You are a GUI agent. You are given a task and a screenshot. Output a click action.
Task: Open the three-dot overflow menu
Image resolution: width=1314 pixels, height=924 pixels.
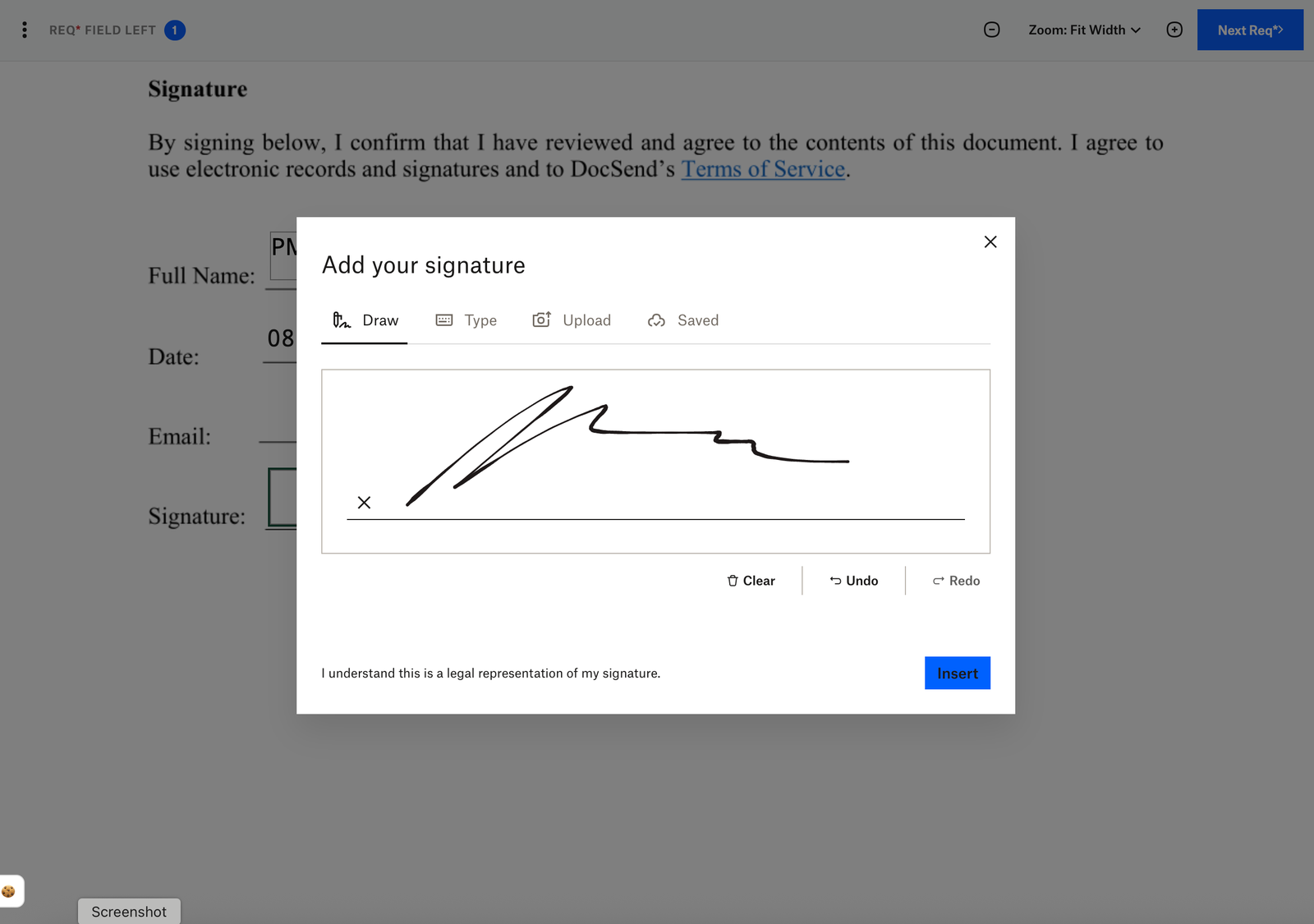coord(24,30)
